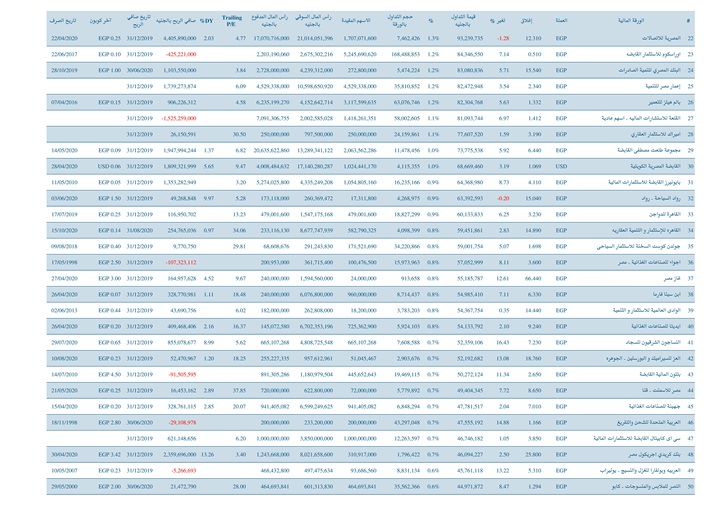Click the net profit date '31/08/2020'
Image resolution: width=720 pixels, height=509 pixels.
(140, 231)
